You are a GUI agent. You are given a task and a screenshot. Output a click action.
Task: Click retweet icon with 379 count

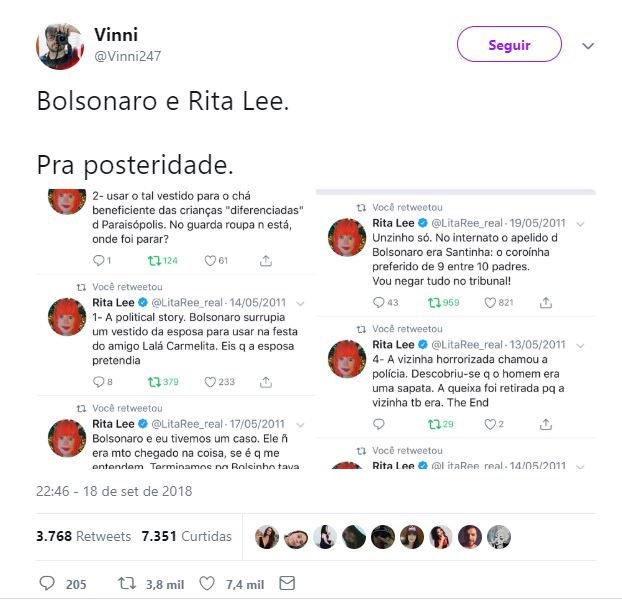(154, 382)
